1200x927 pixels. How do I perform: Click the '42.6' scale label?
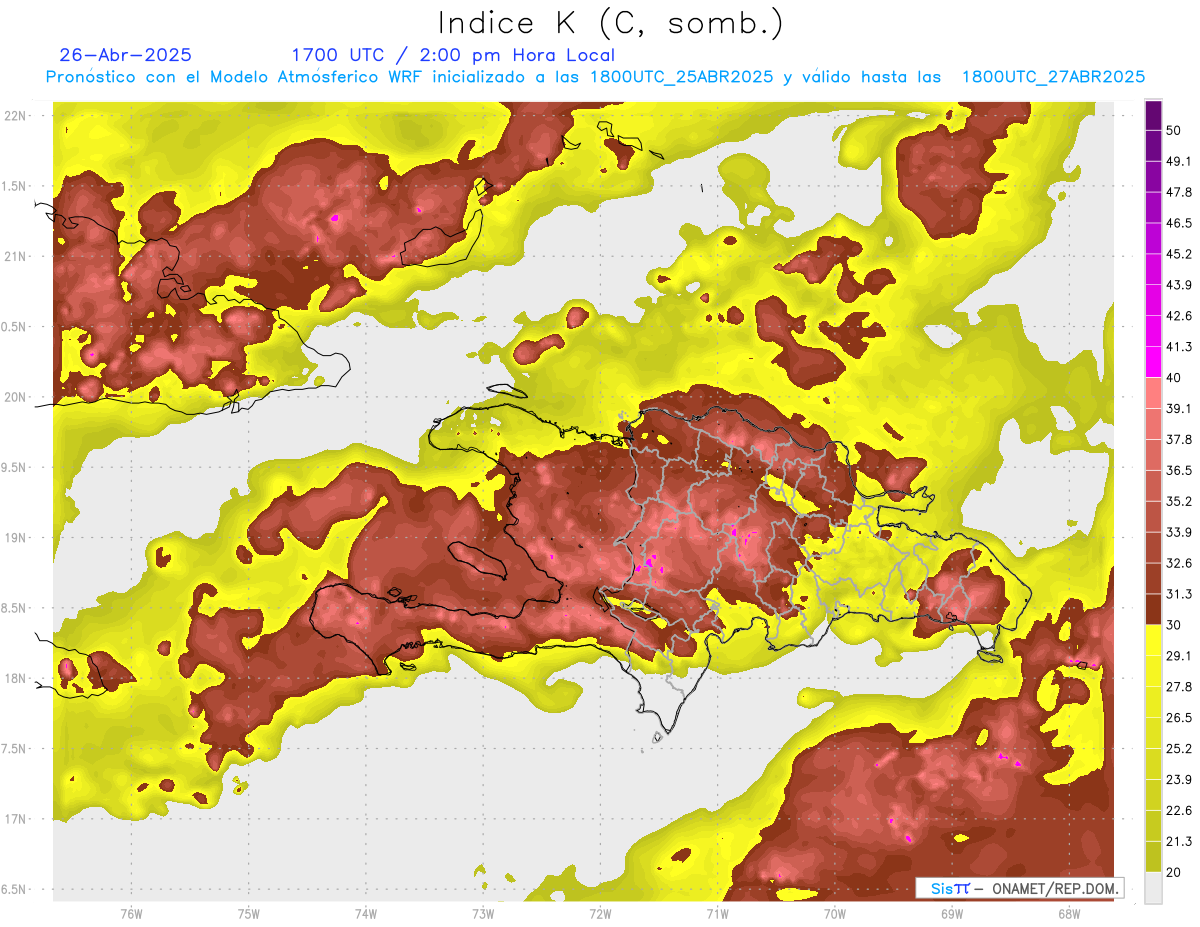click(1179, 316)
